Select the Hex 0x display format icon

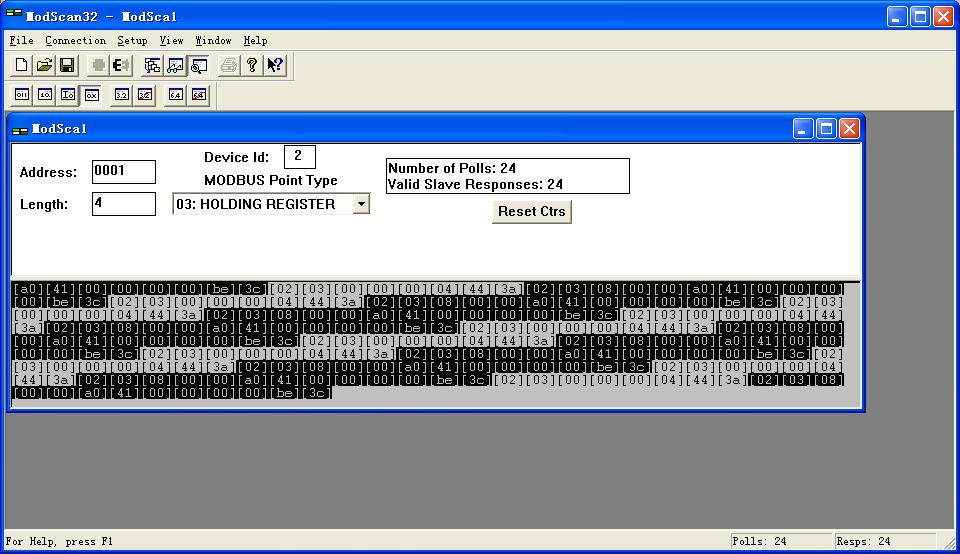pos(91,95)
